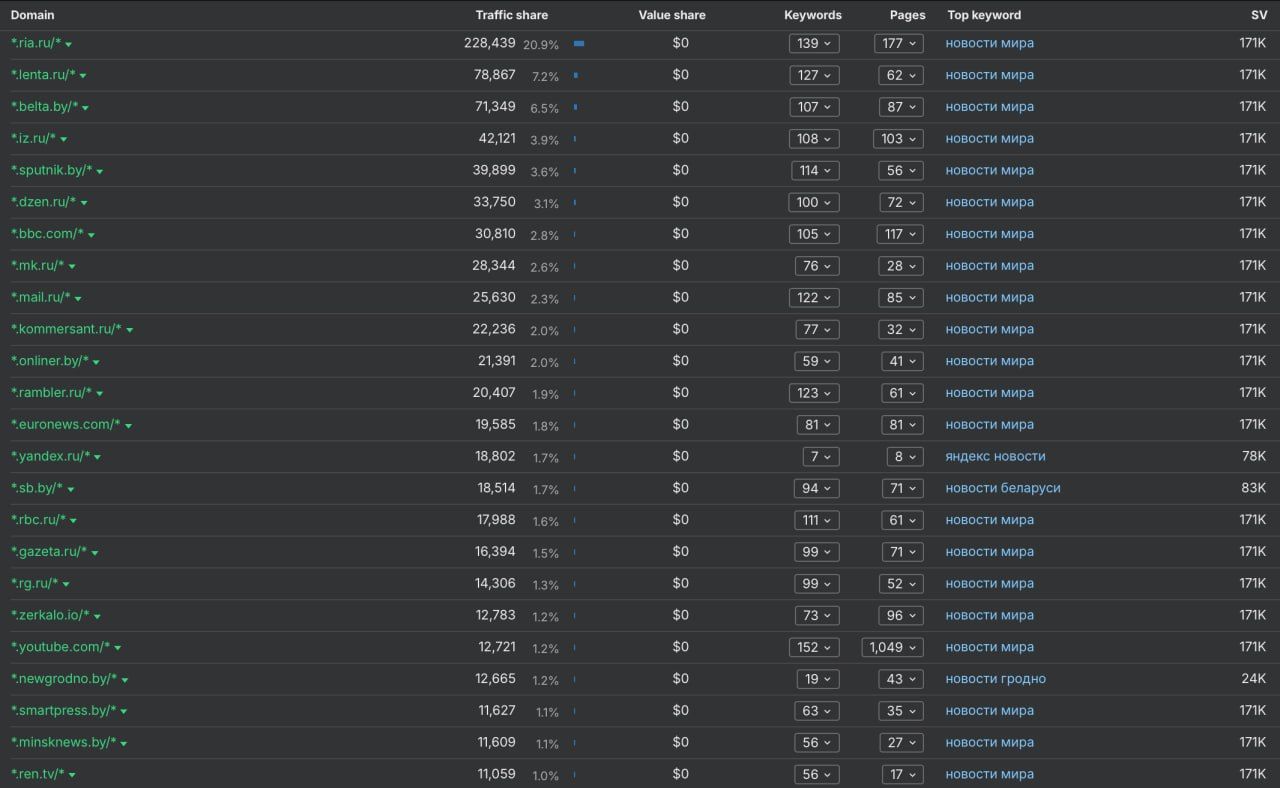This screenshot has height=788, width=1280.
Task: Click the caret beside *.sputnik.by/*
Action: coord(100,172)
